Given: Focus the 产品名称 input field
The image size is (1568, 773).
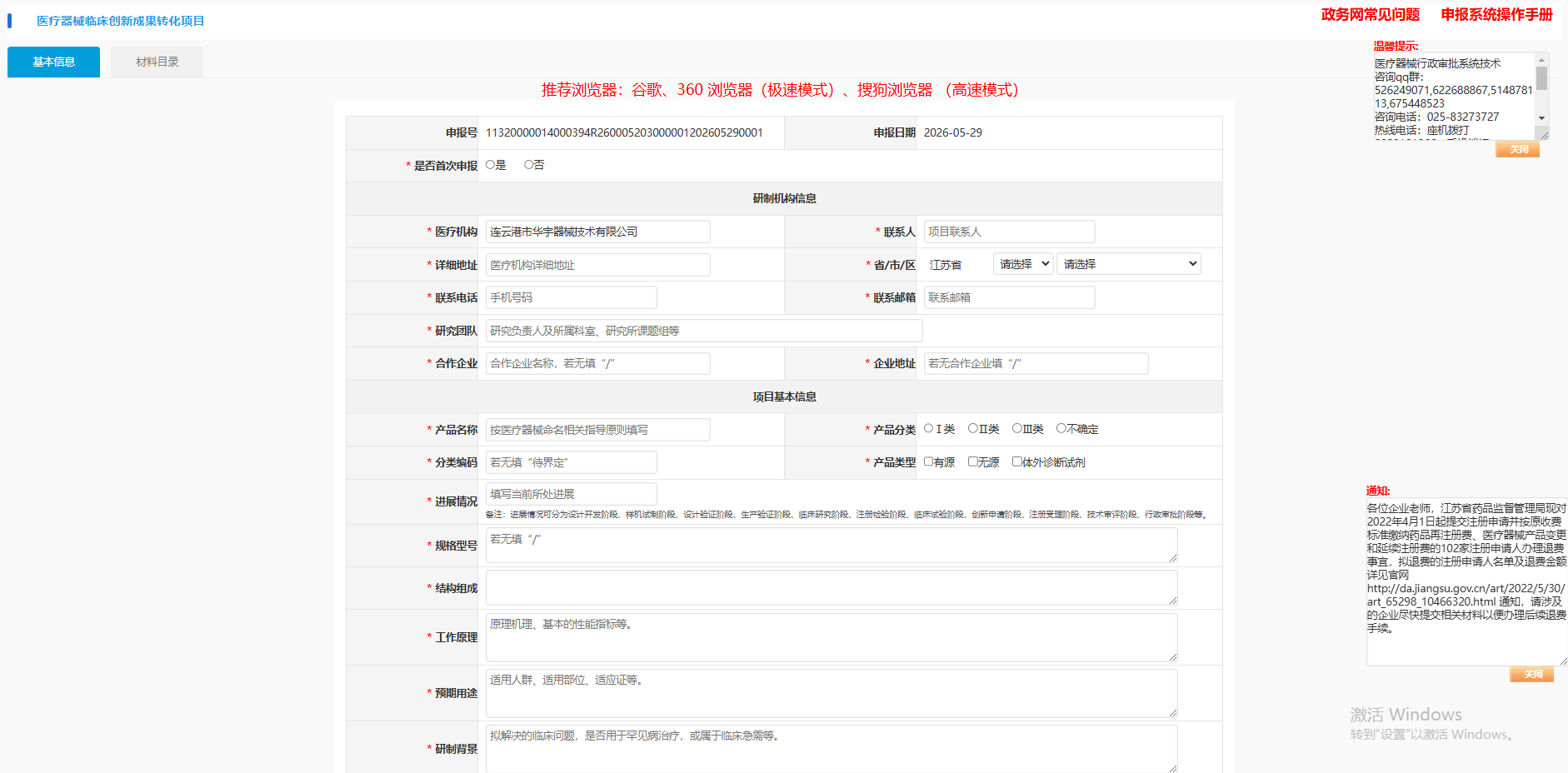Looking at the screenshot, I should (597, 430).
